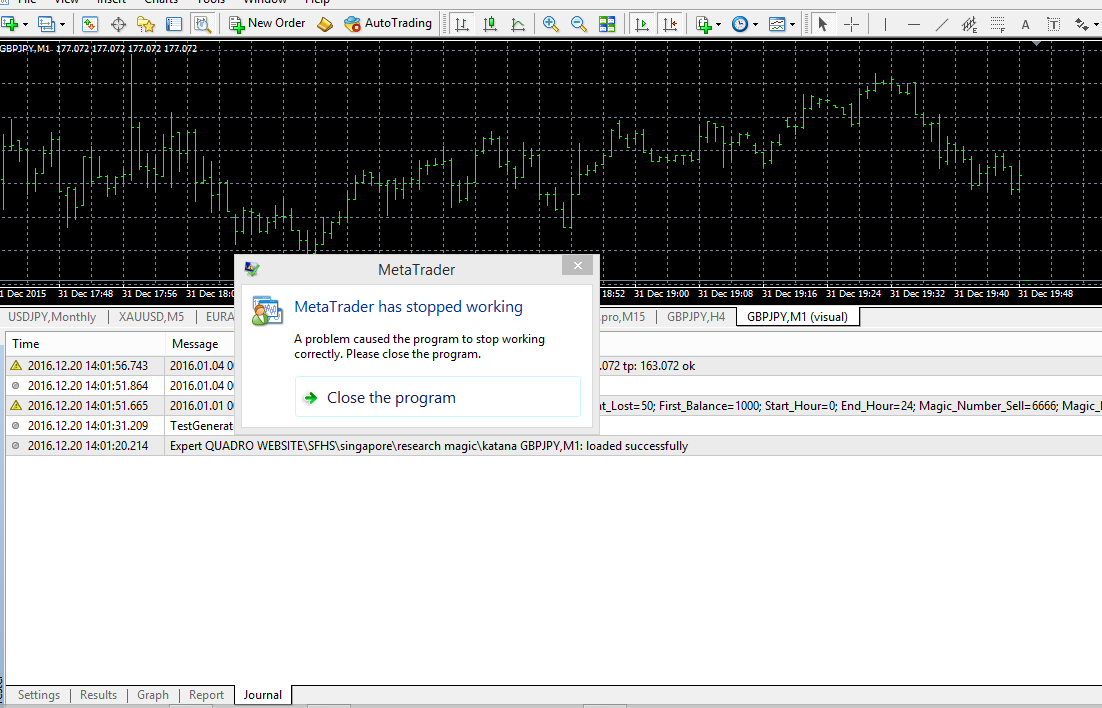Switch chart to bar chart mode
The image size is (1102, 708).
(x=462, y=25)
